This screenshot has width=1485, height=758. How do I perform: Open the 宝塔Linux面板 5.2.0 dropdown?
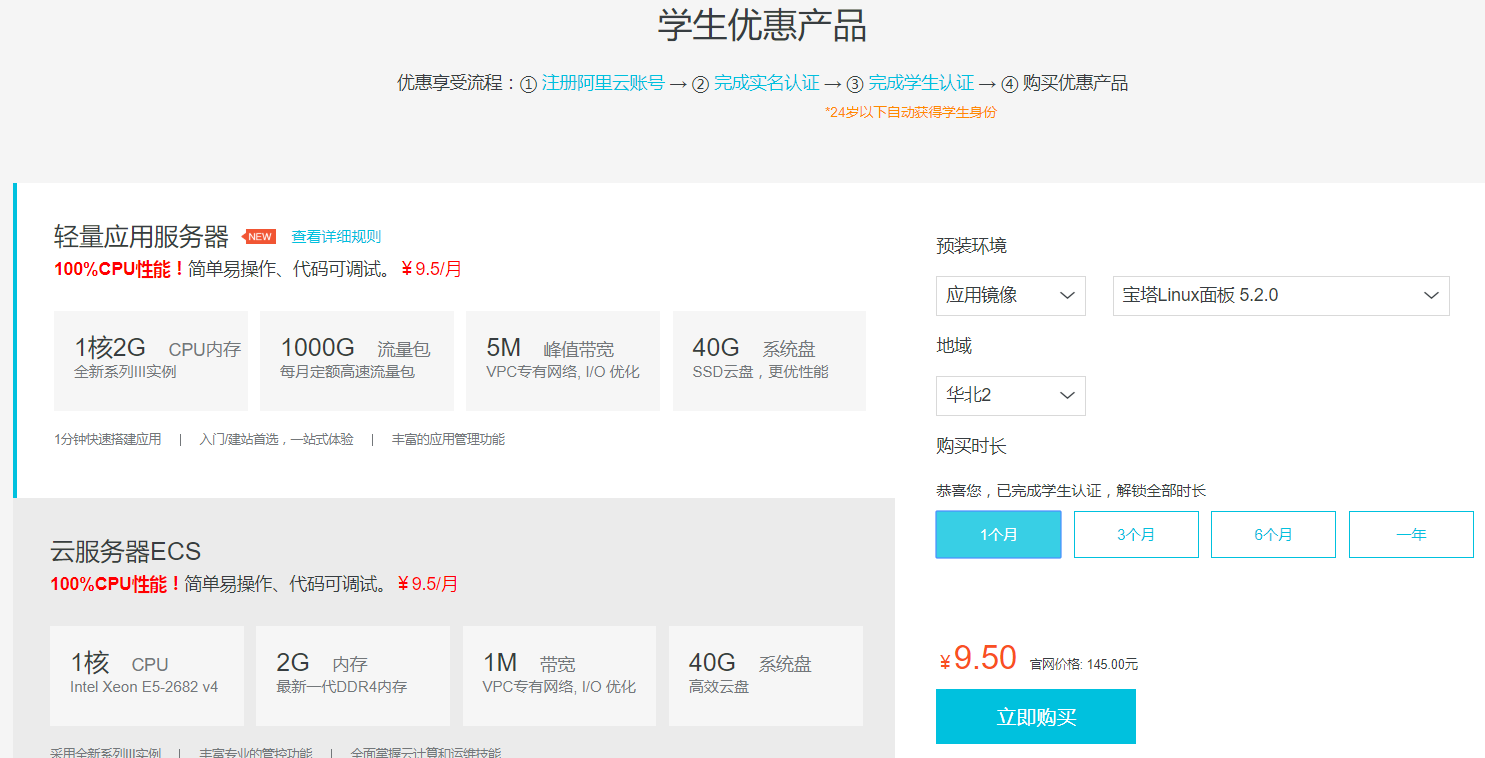[1281, 296]
